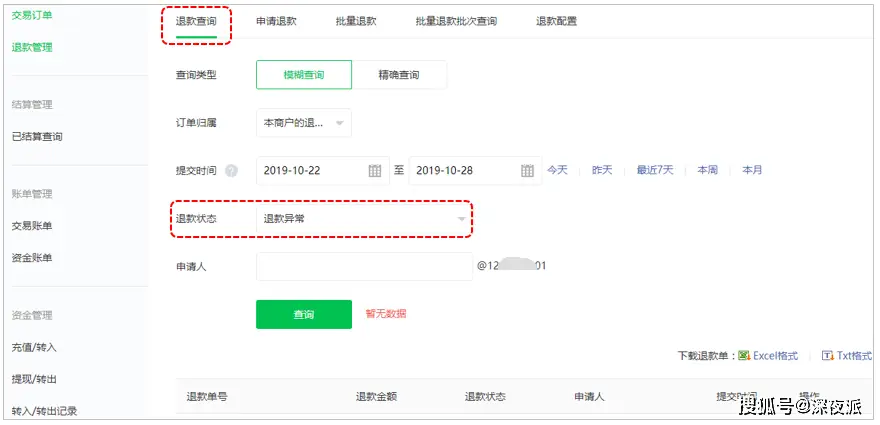The image size is (880, 425).
Task: Choose the 今天 quick date link
Action: [557, 170]
